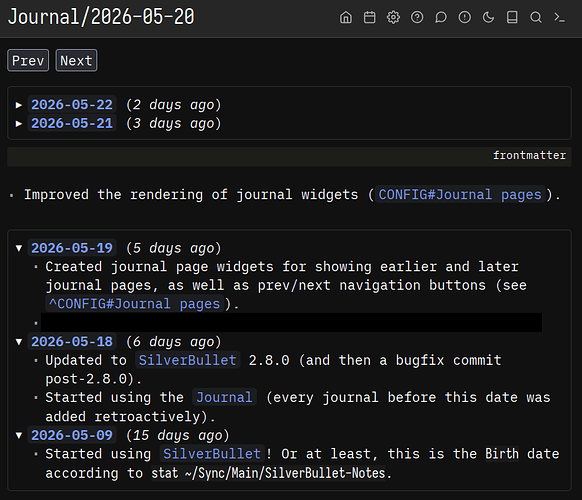Image resolution: width=582 pixels, height=500 pixels.
Task: Open the CONFIG#Journal pages link
Action: (460, 195)
